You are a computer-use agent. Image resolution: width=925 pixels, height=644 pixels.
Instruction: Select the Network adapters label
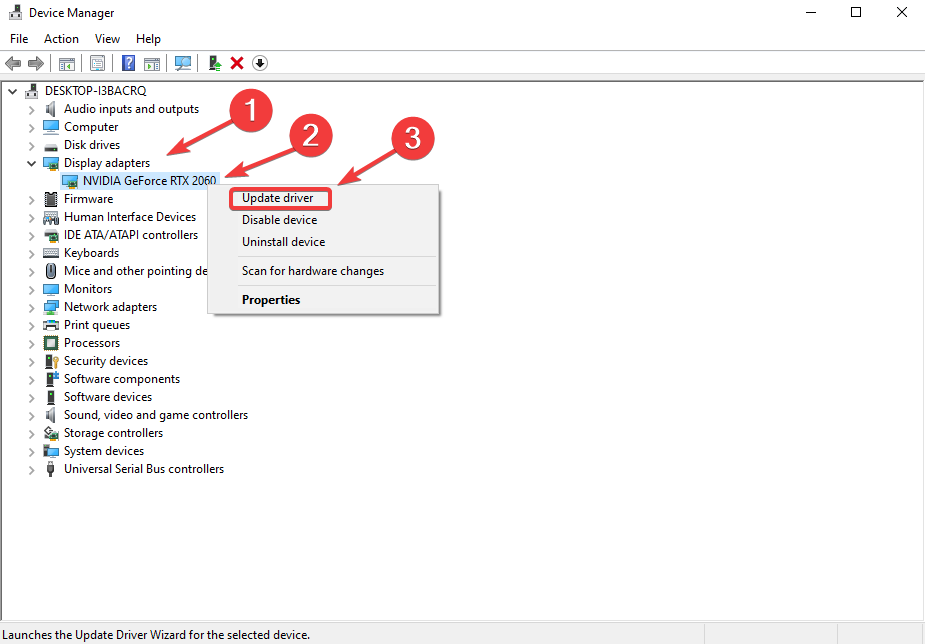[x=111, y=307]
